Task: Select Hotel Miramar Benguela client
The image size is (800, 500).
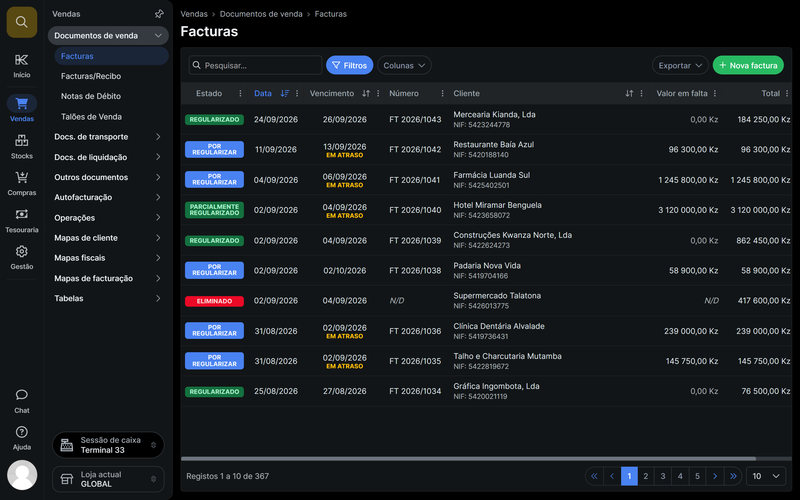Action: click(x=497, y=205)
